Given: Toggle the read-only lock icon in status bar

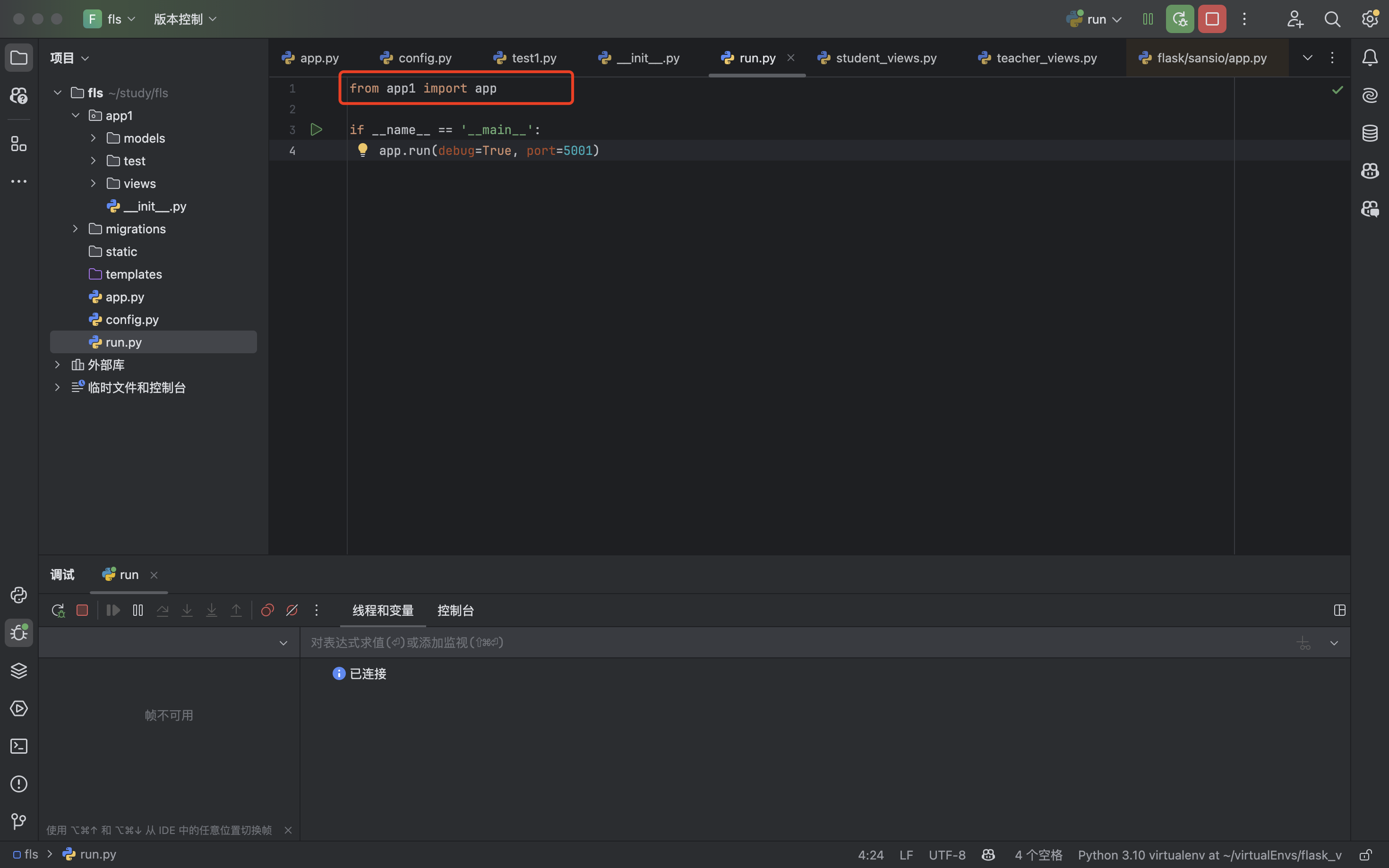Looking at the screenshot, I should point(1365,855).
